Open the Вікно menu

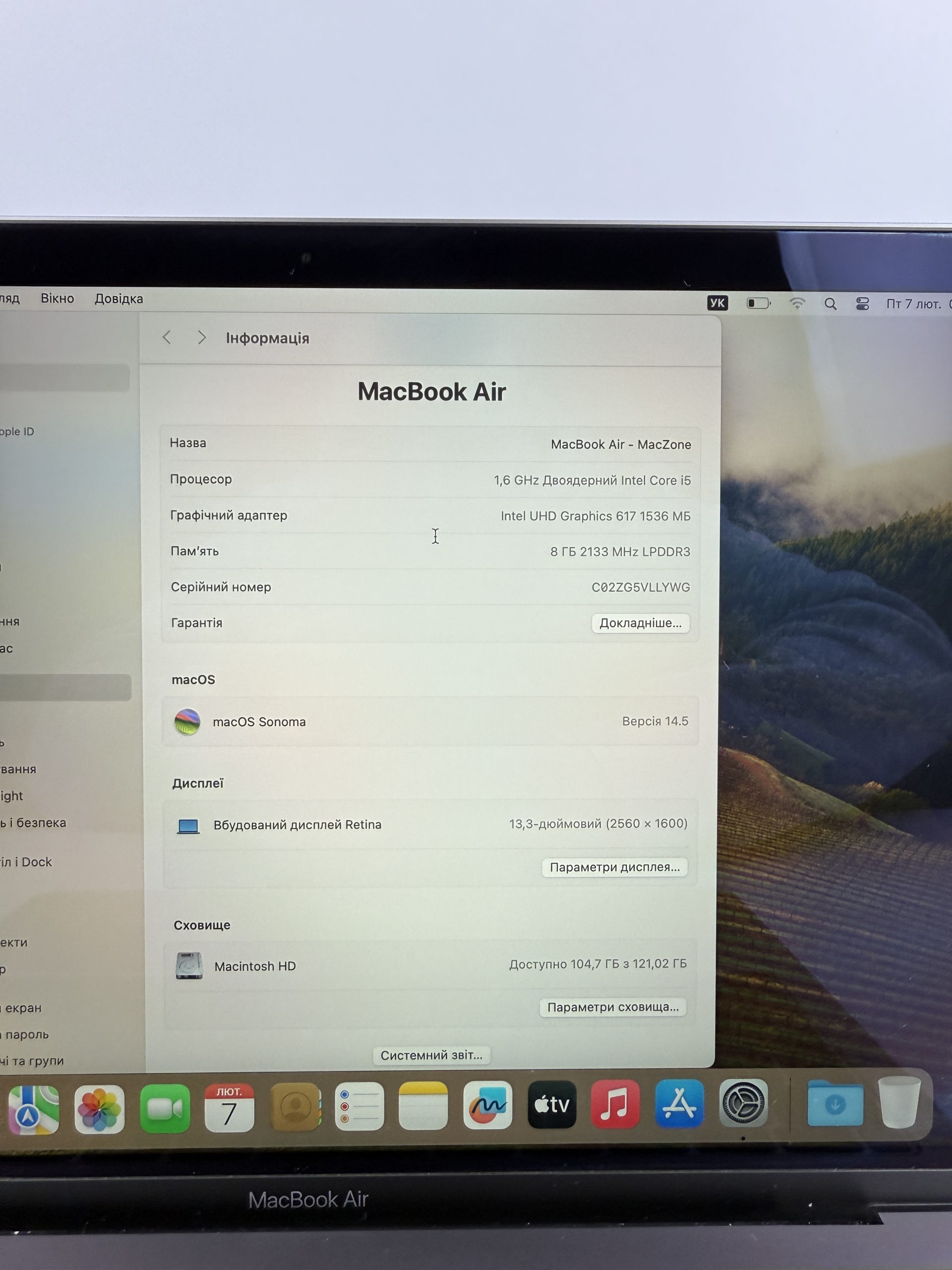58,299
